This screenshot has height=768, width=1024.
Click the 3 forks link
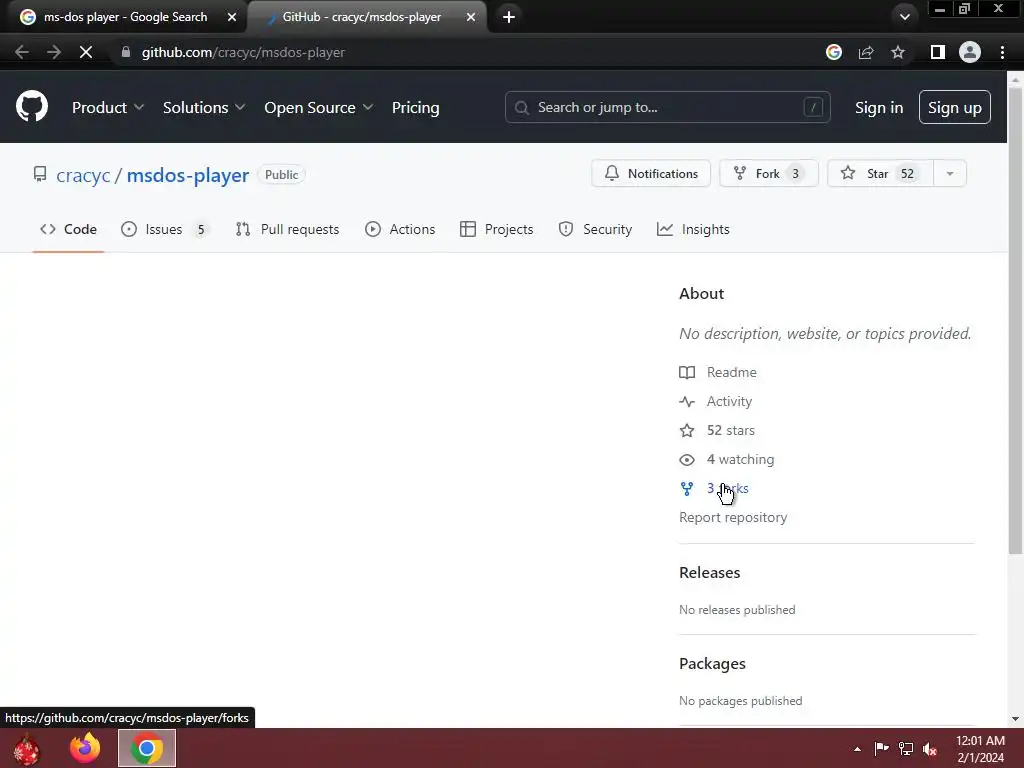point(728,488)
